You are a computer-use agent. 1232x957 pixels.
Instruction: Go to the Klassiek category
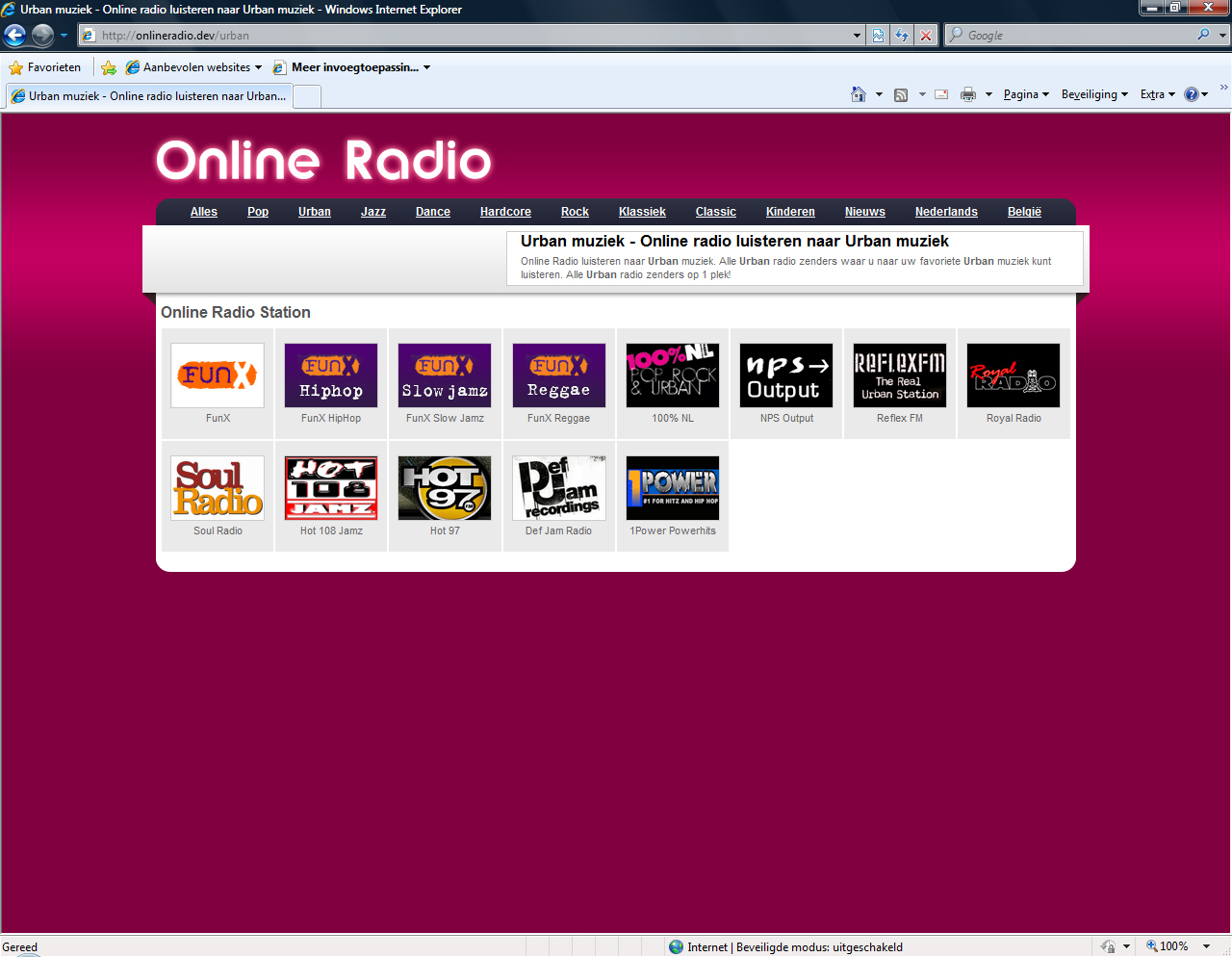[642, 212]
